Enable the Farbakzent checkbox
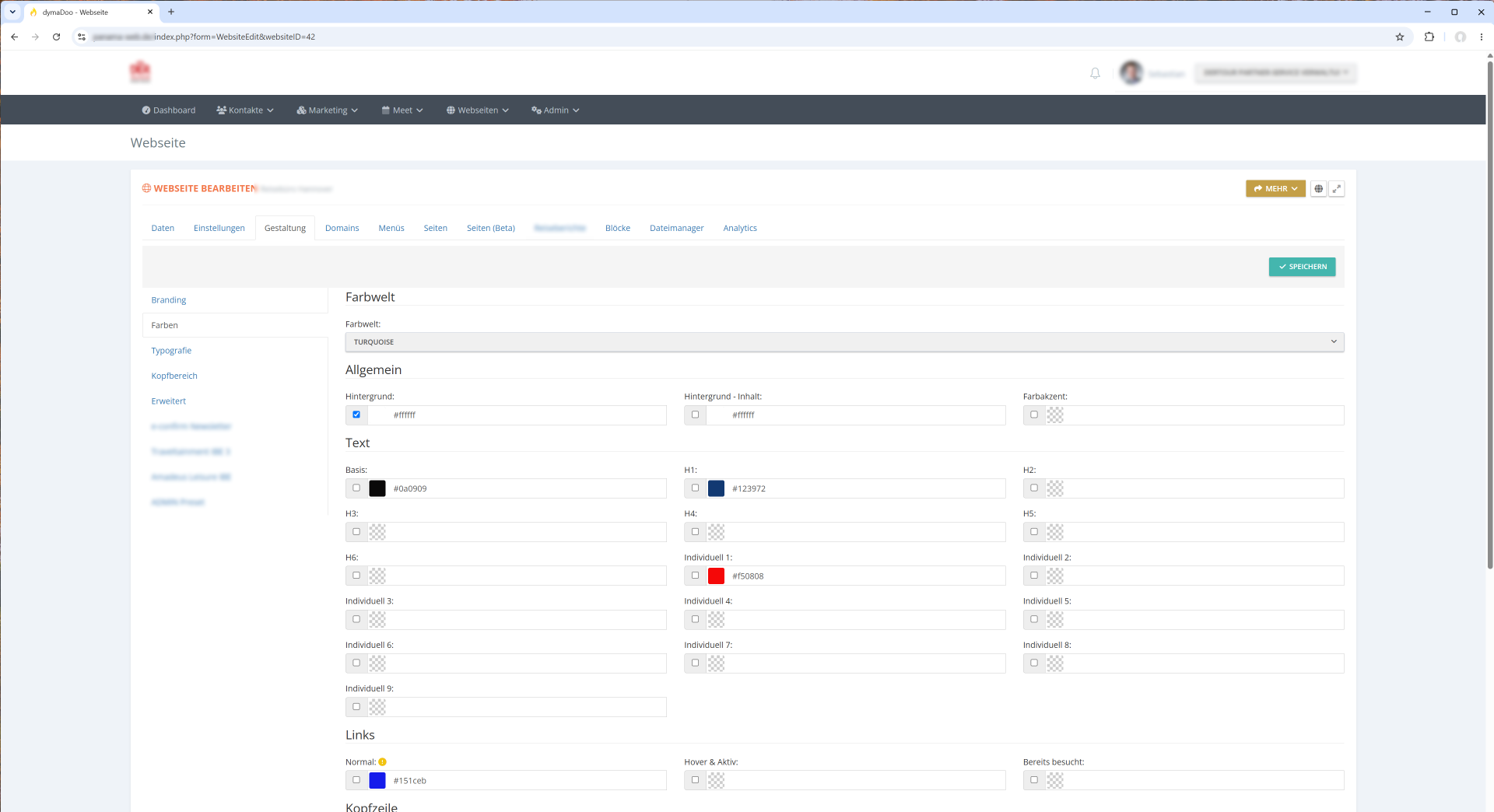The height and width of the screenshot is (812, 1494). pos(1034,415)
